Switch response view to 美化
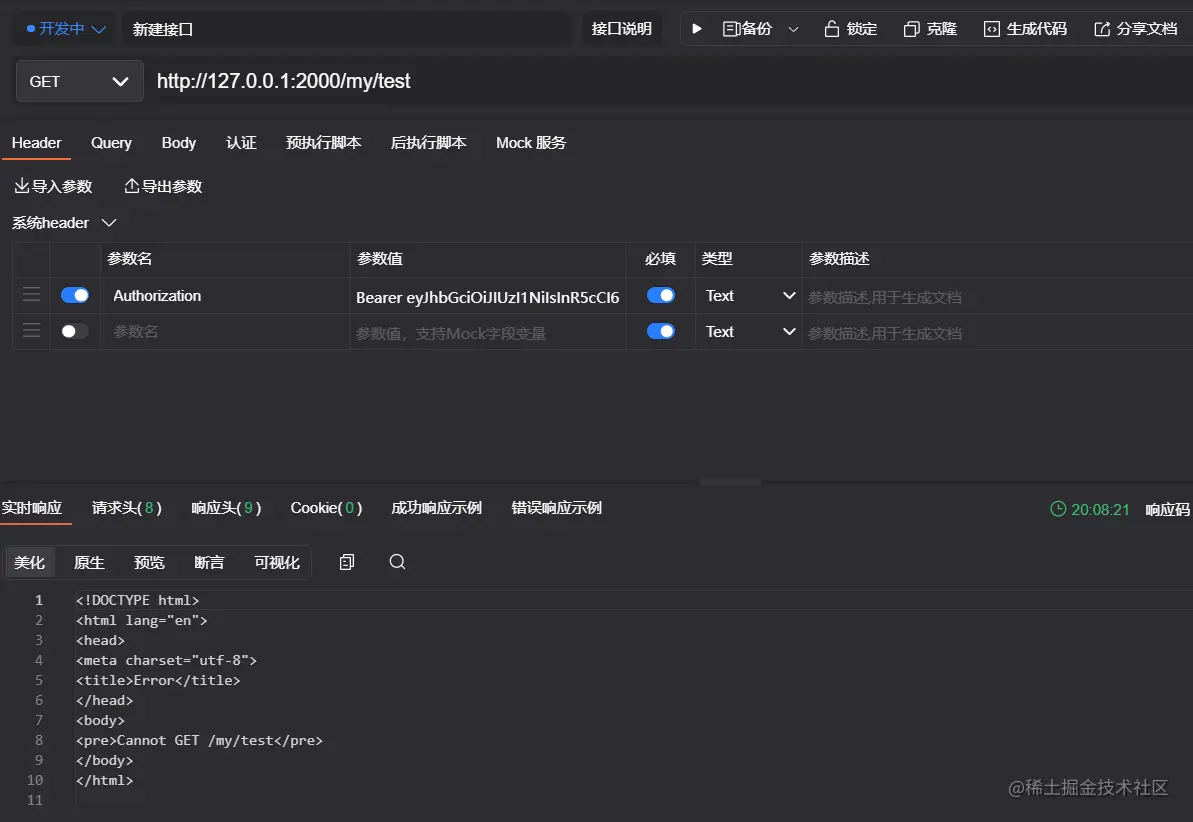Image resolution: width=1193 pixels, height=822 pixels. 30,562
